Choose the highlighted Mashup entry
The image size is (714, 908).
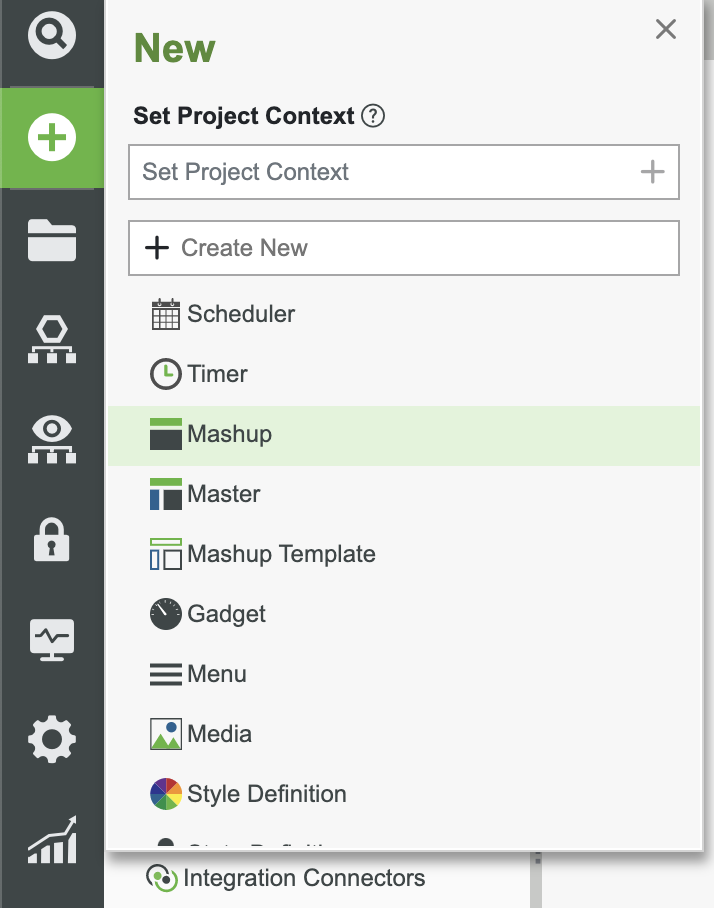click(229, 434)
